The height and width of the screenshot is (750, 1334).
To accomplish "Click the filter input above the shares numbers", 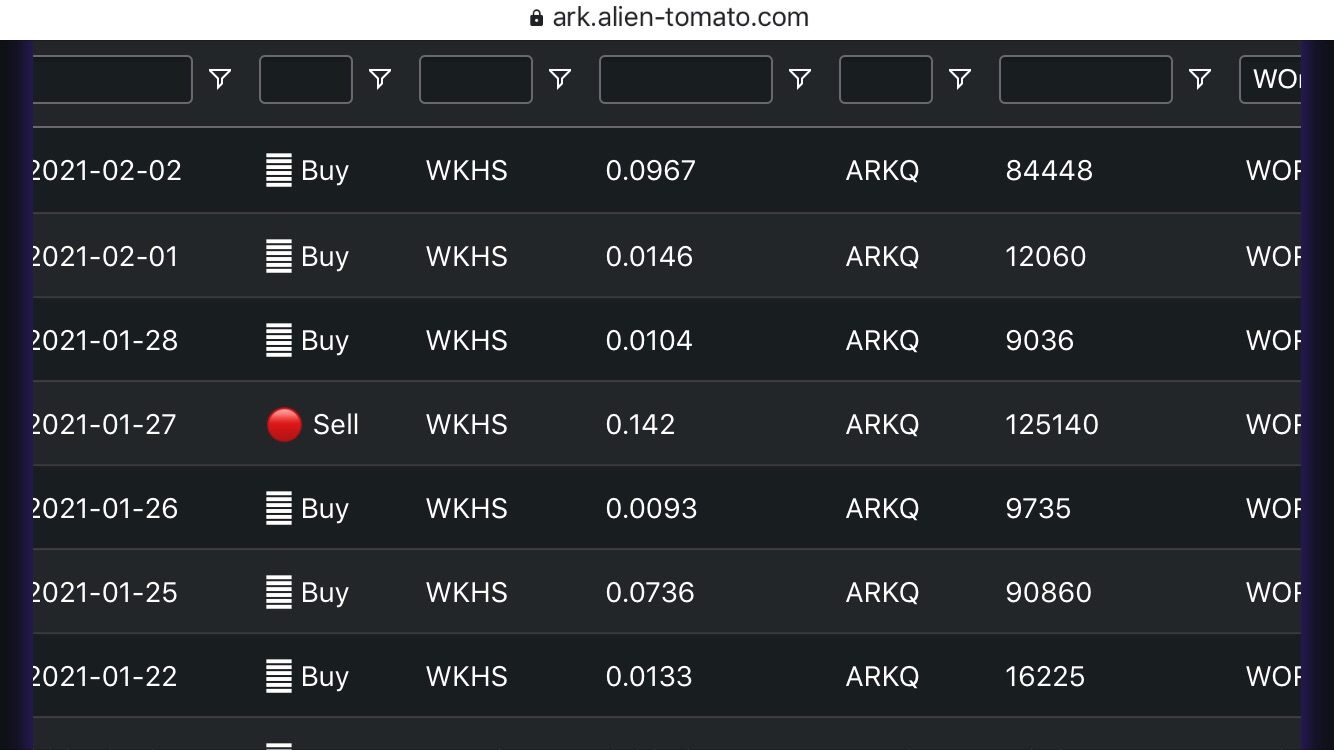I will [1085, 79].
